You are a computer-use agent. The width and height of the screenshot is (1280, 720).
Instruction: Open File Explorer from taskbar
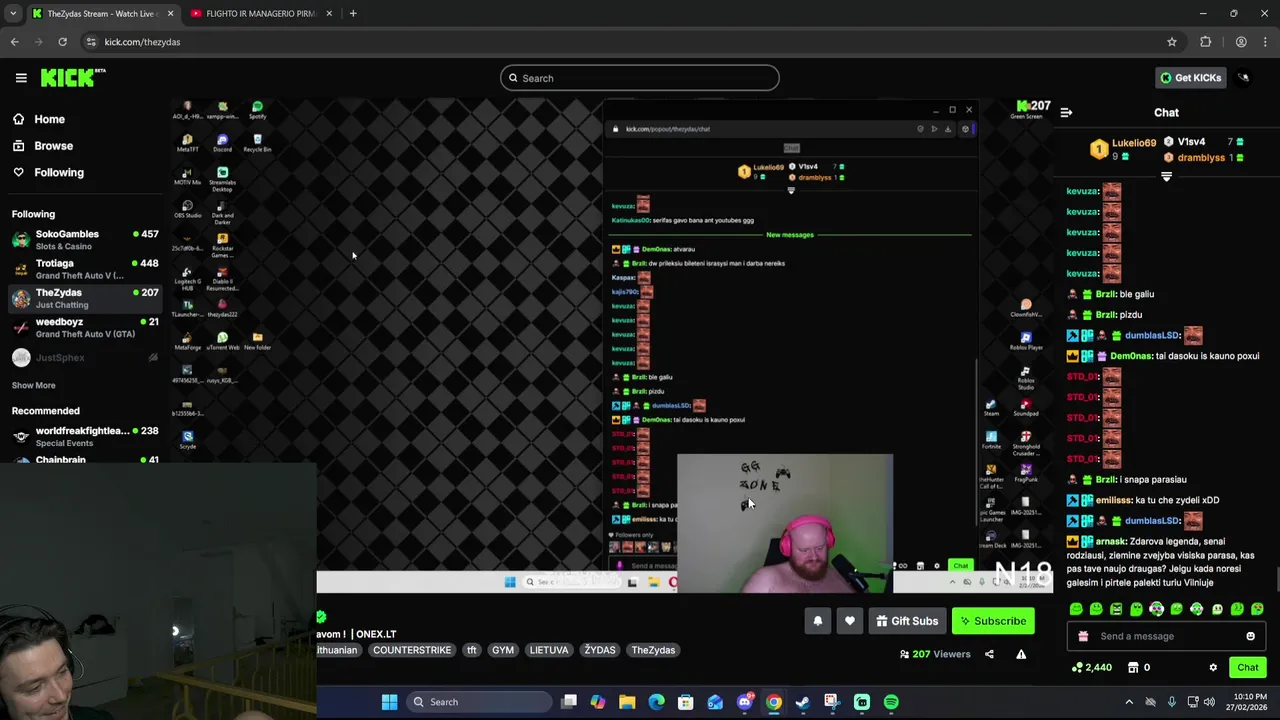click(627, 702)
